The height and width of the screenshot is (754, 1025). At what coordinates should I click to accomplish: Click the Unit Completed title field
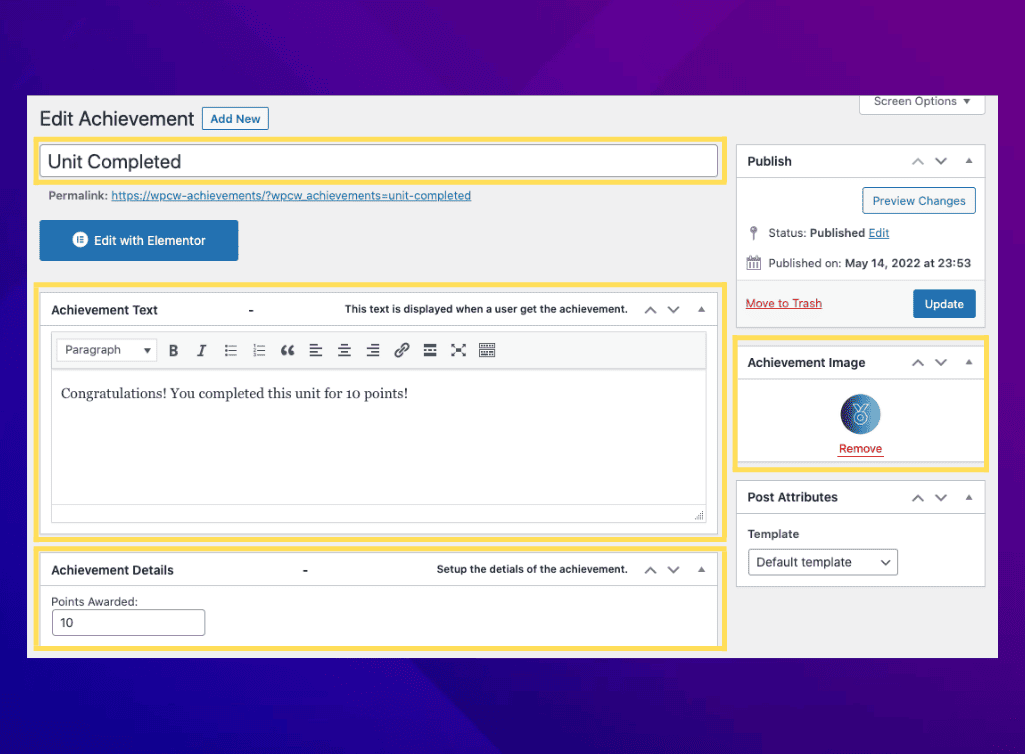click(x=378, y=161)
